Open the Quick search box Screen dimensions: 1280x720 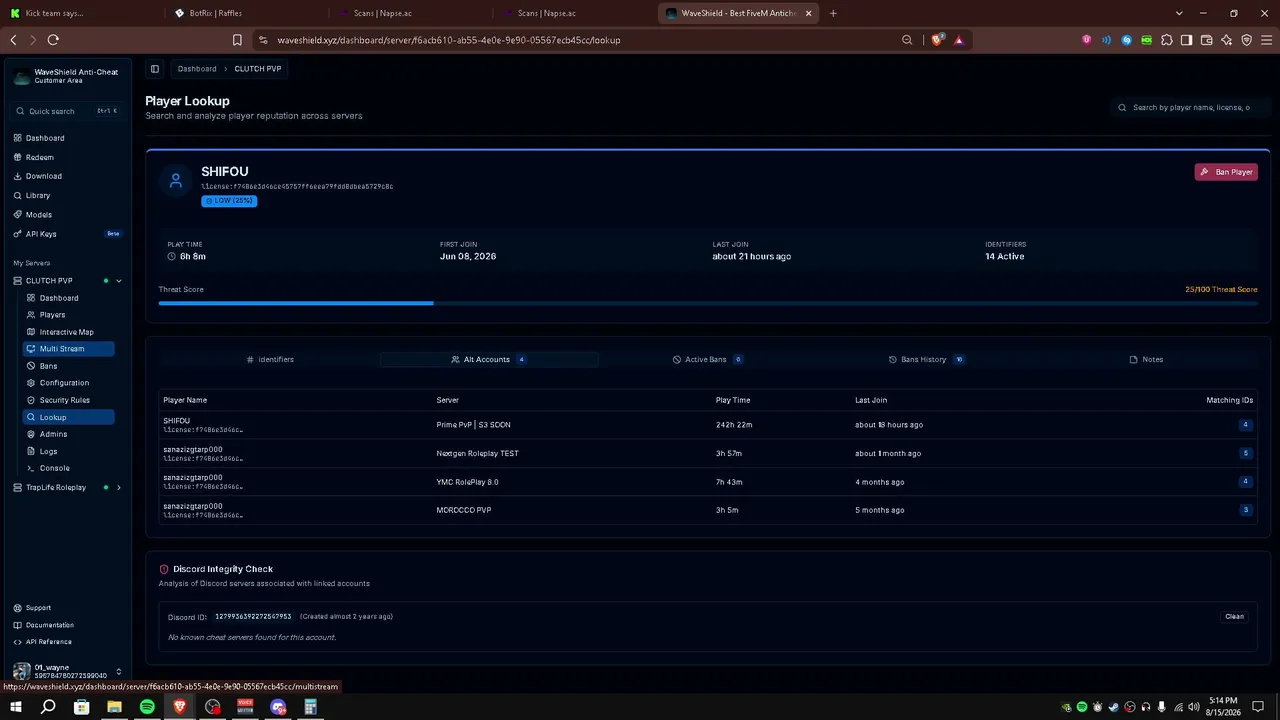tap(66, 111)
